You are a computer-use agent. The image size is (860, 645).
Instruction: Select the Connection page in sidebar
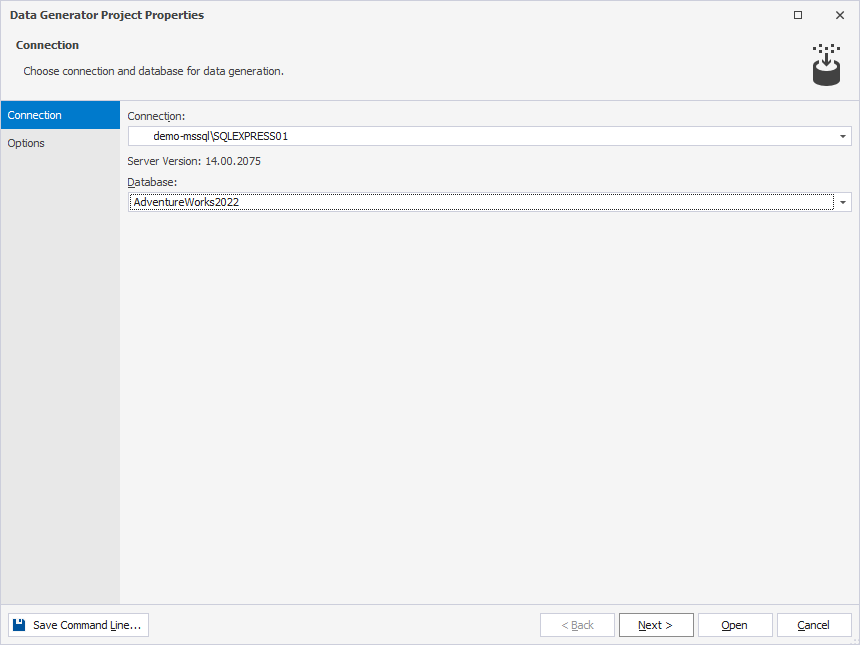[x=60, y=115]
